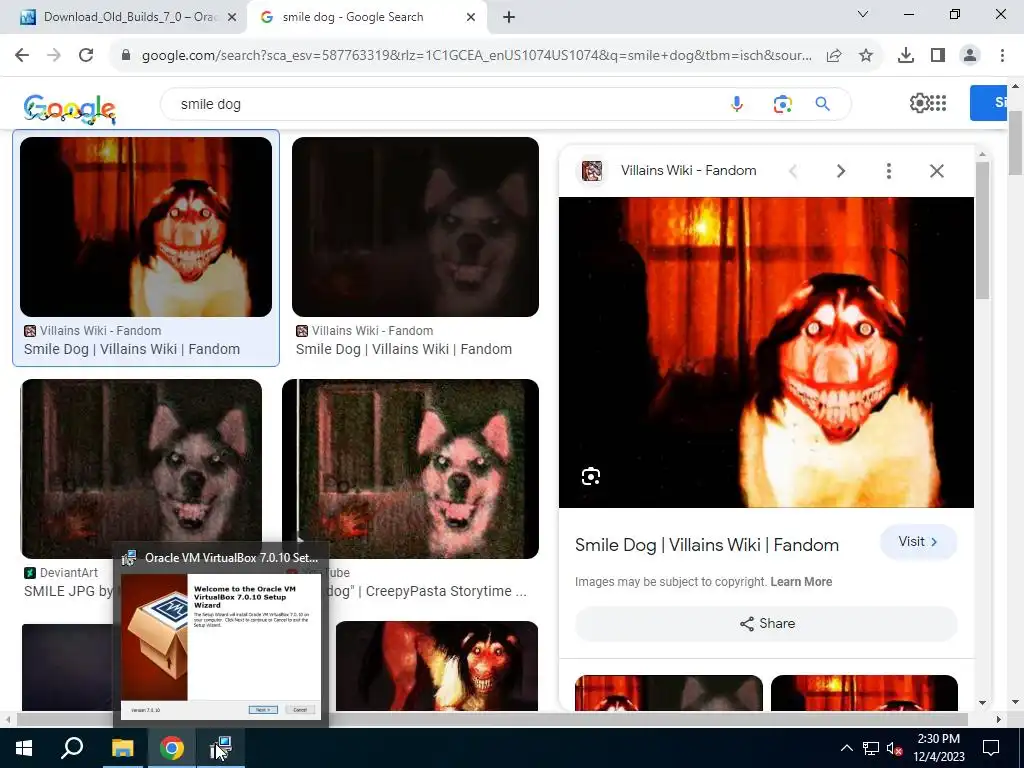
Task: Select the VirtualBox setup taskbar icon
Action: coord(221,748)
